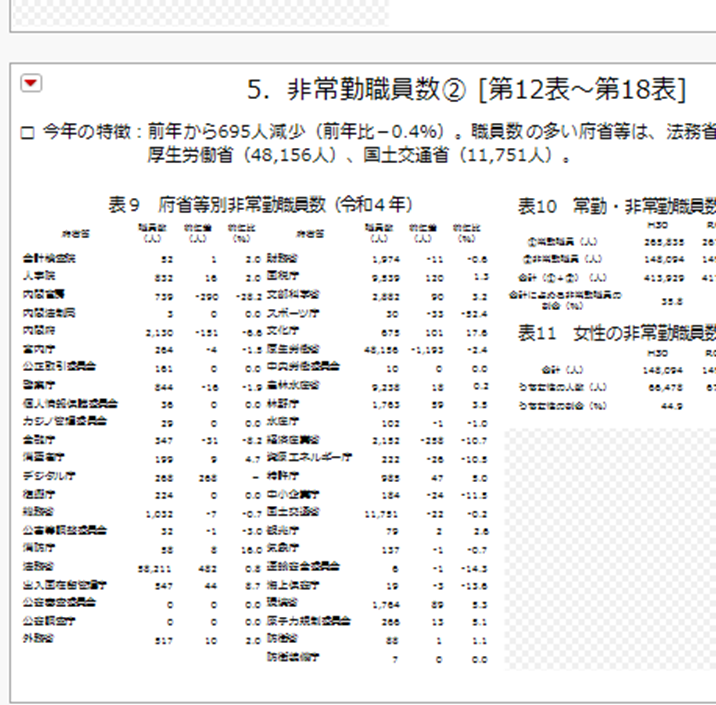Image resolution: width=716 pixels, height=705 pixels.
Task: Select the 資源エネルギー庁 row label
Action: 310,457
